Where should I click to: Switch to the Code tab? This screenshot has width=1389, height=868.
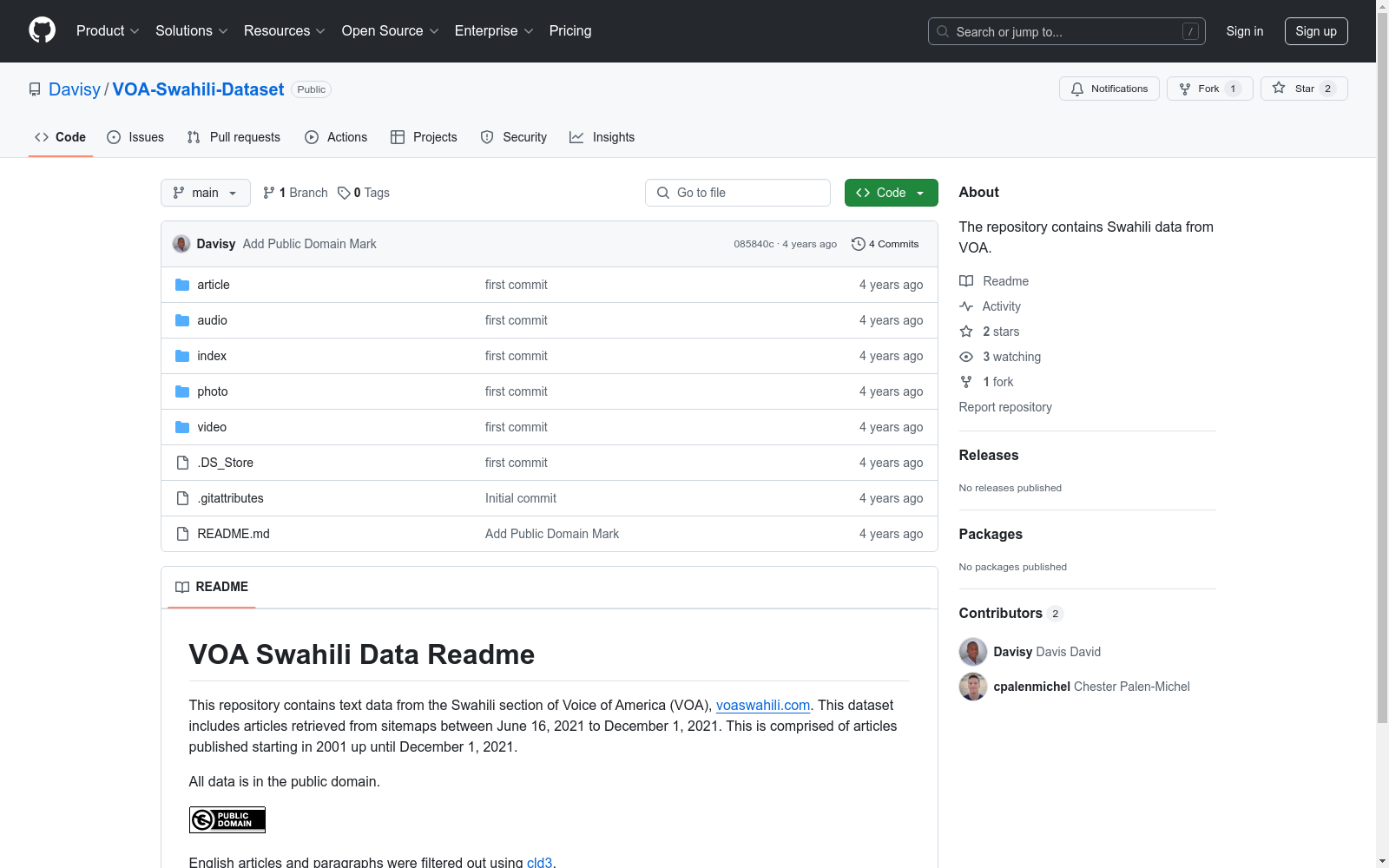(61, 137)
